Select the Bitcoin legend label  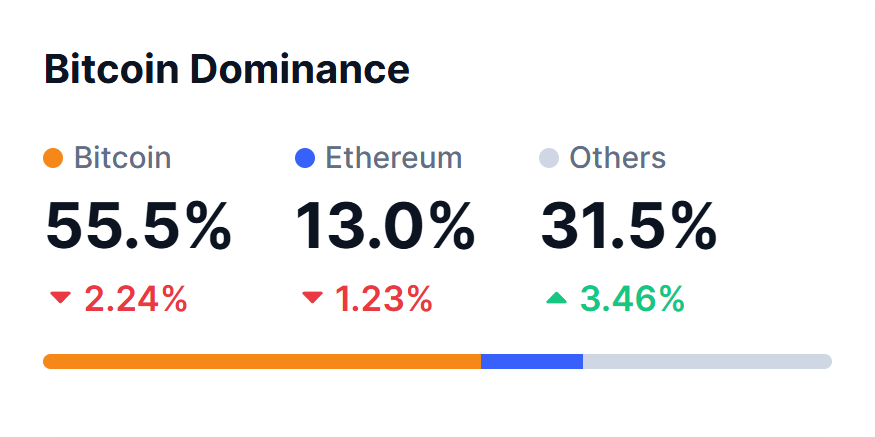click(x=123, y=158)
